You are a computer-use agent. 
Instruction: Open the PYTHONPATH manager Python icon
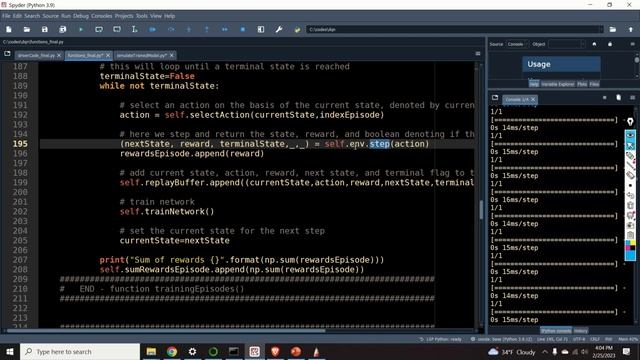click(297, 29)
